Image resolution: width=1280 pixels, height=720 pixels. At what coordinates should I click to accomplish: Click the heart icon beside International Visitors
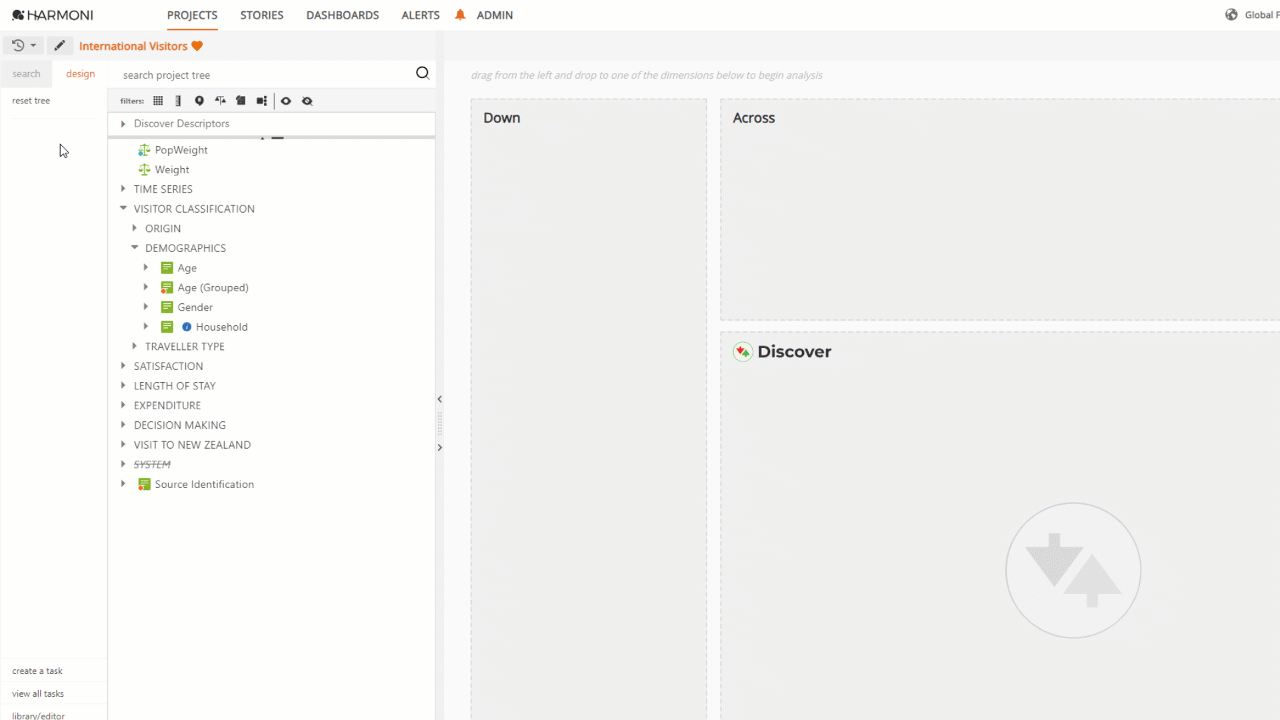click(x=196, y=45)
